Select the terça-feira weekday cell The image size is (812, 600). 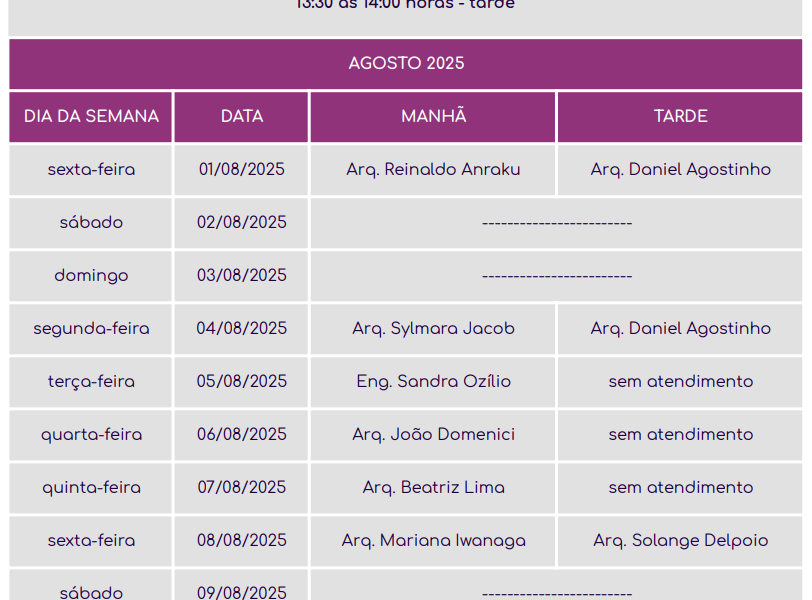point(91,382)
